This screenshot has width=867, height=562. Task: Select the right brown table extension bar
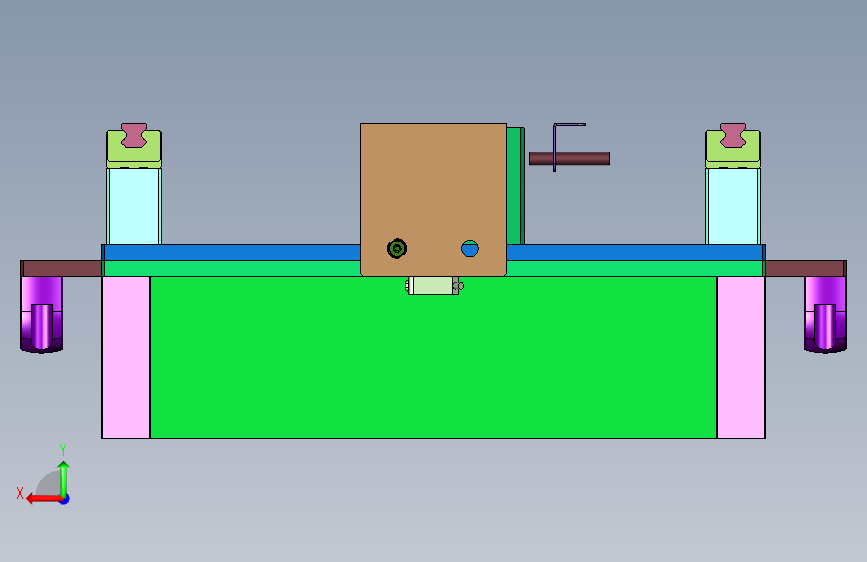click(806, 268)
